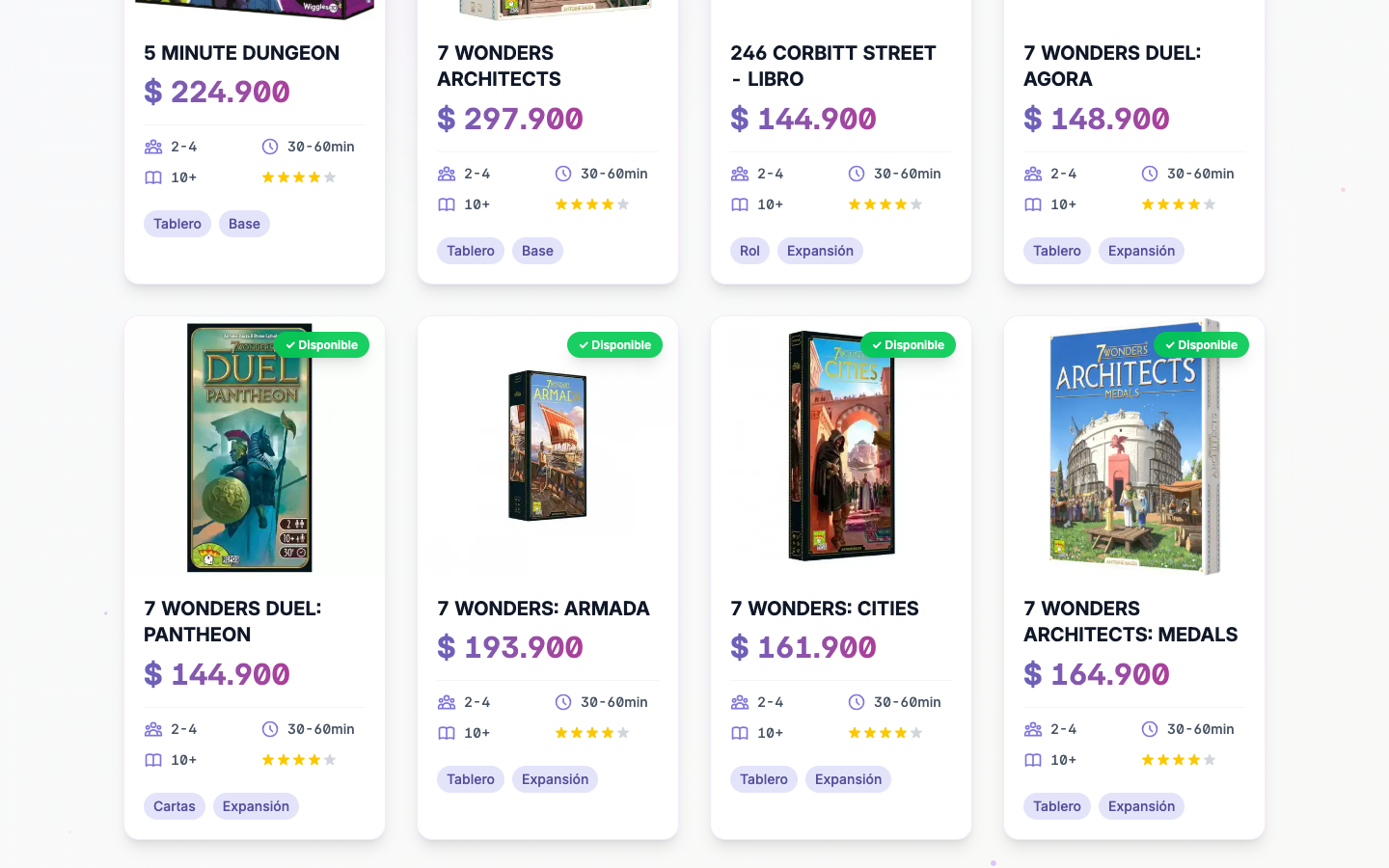This screenshot has height=868, width=1389.
Task: Click the age rating book icon on 246 CORBITT STREET
Action: tap(739, 204)
